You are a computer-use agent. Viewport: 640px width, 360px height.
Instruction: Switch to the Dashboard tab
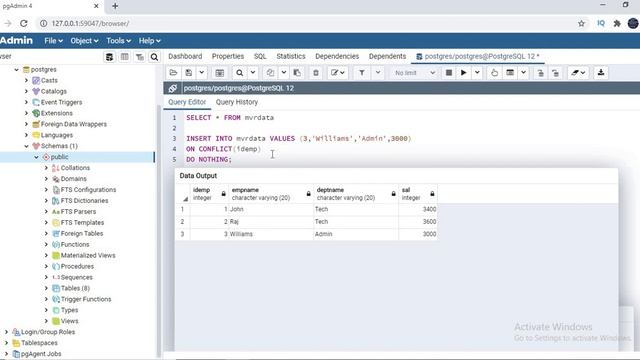(x=185, y=56)
